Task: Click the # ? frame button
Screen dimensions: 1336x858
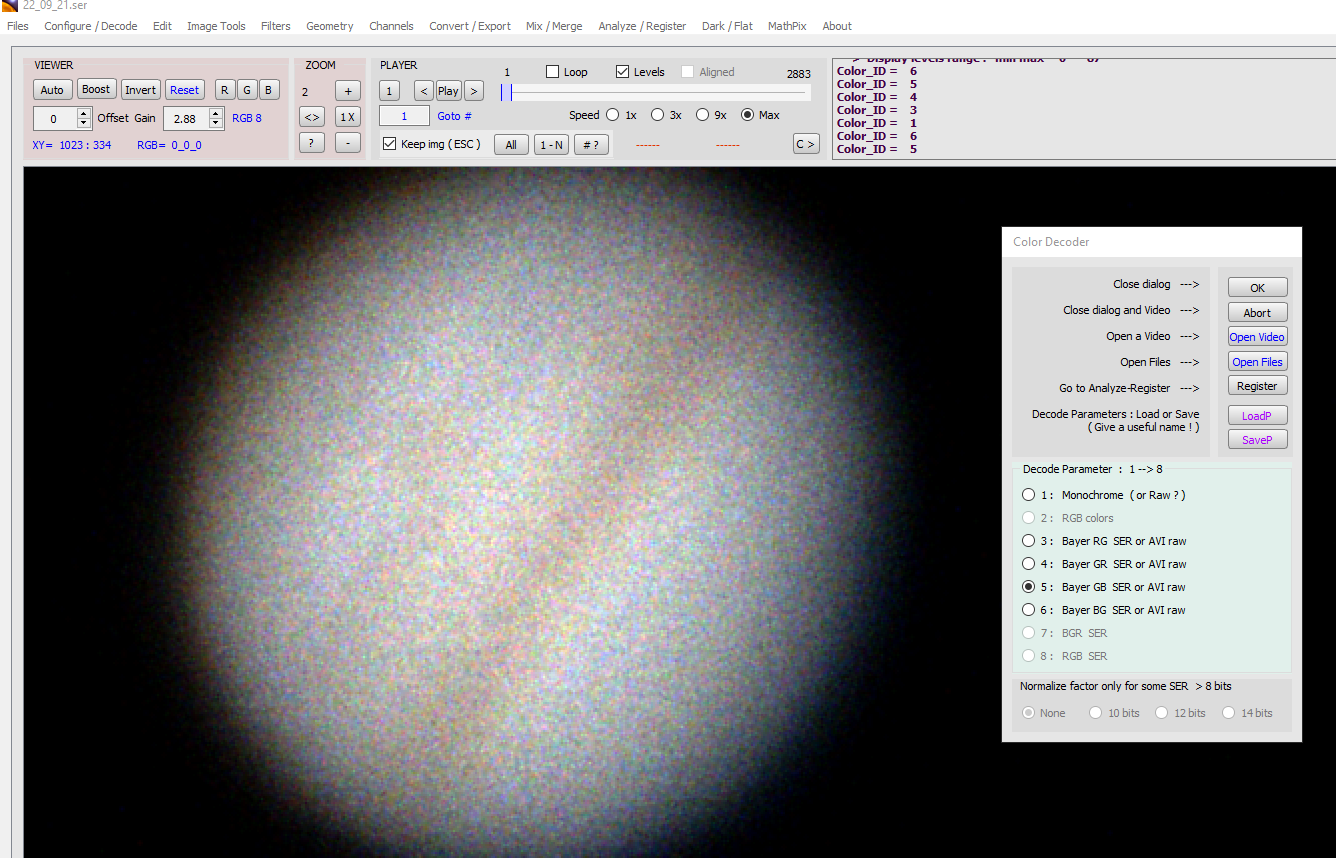Action: pyautogui.click(x=591, y=145)
